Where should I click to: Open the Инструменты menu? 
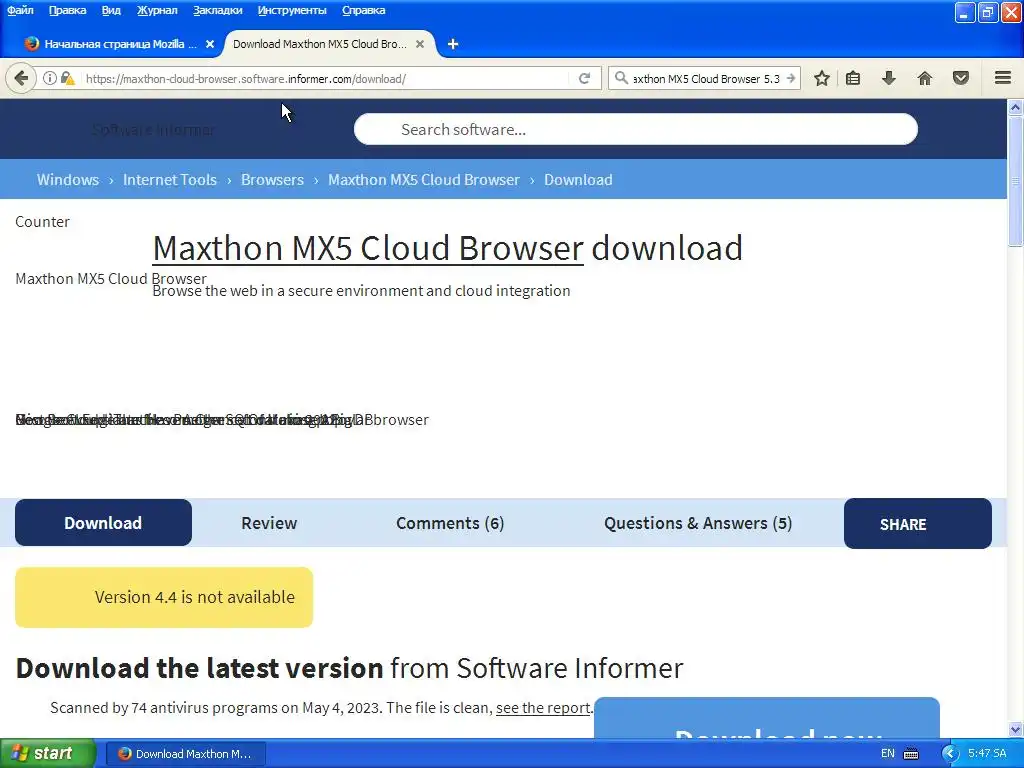click(x=292, y=10)
